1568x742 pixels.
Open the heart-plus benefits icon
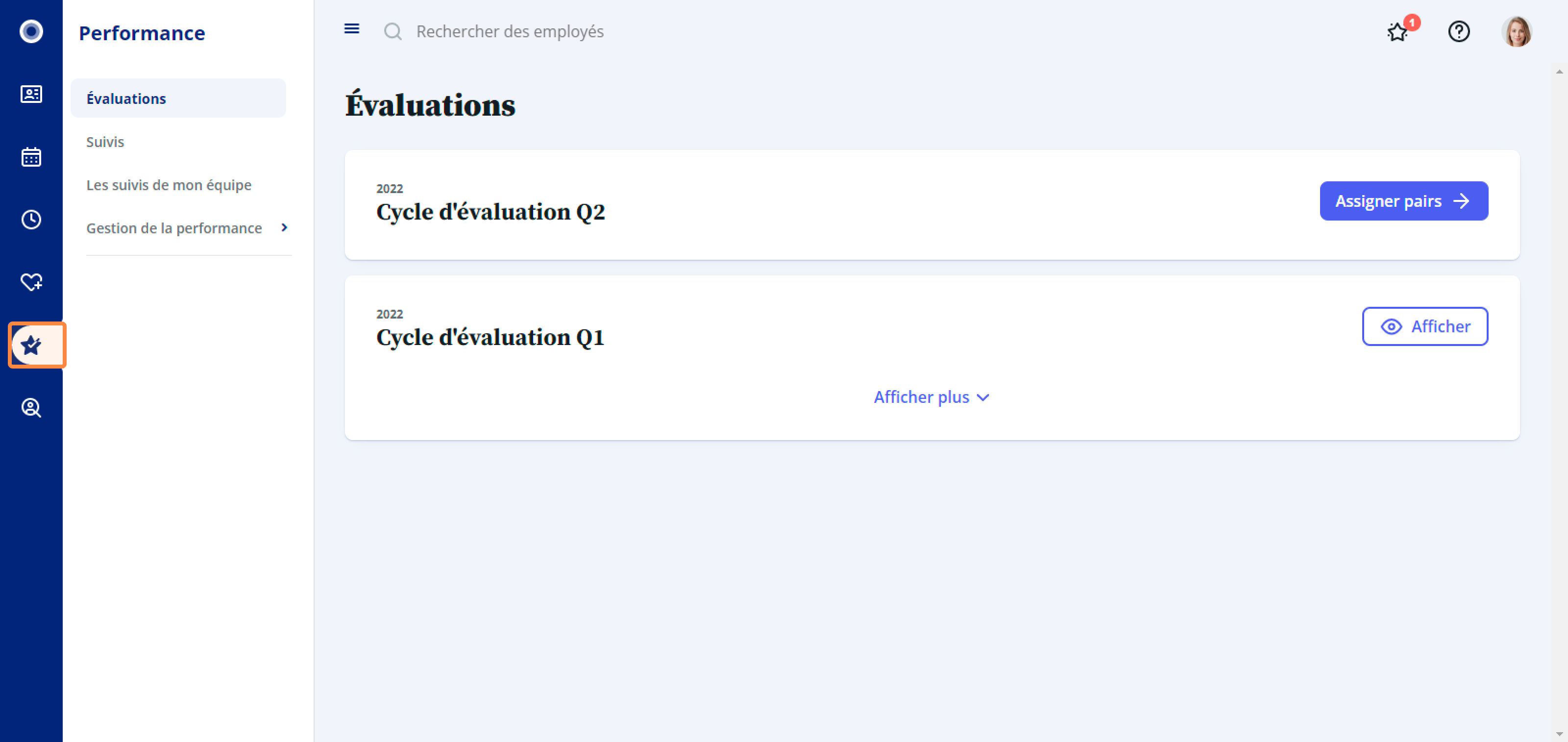31,282
